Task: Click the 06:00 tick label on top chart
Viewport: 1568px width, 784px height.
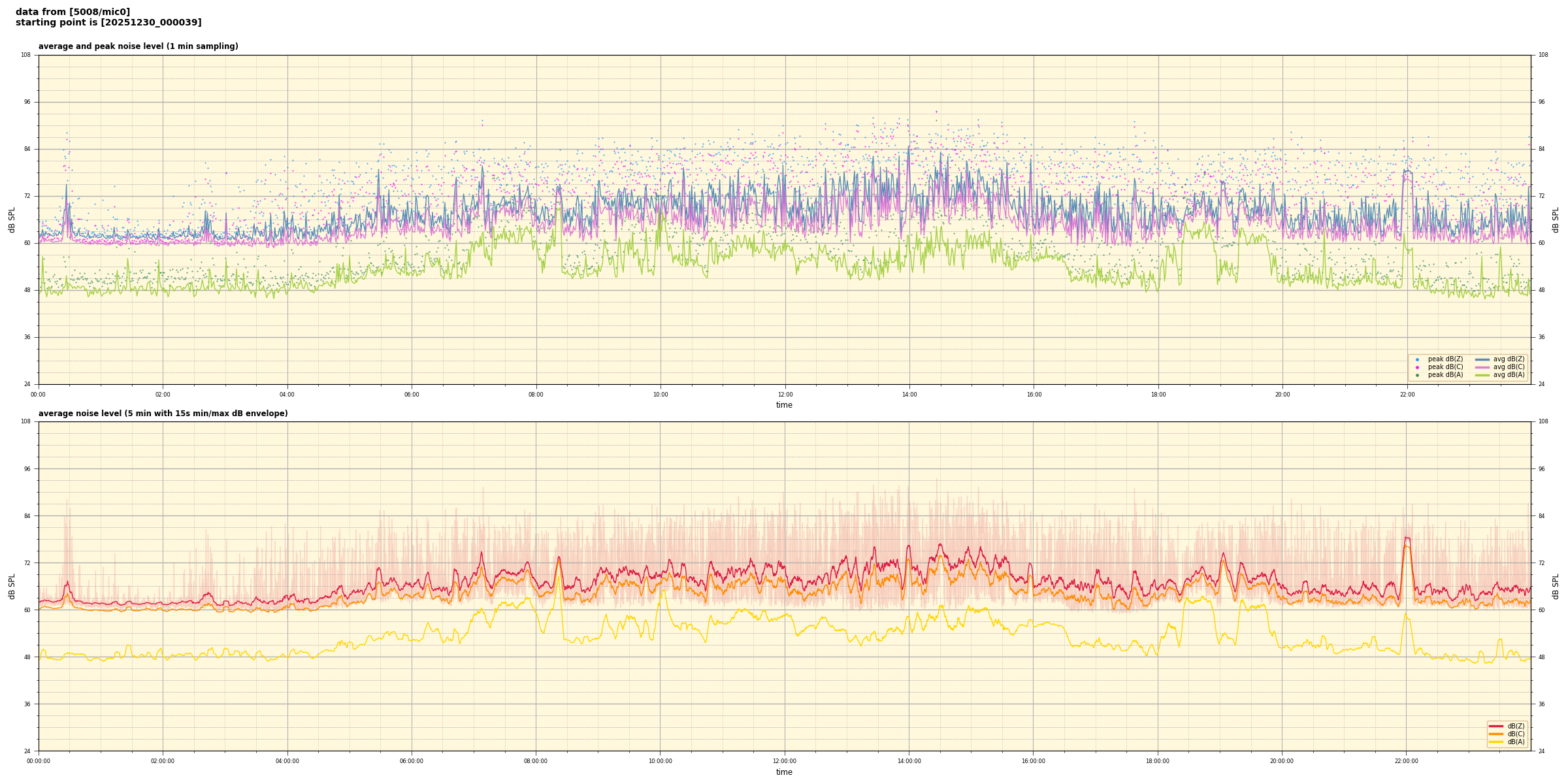Action: [x=412, y=395]
